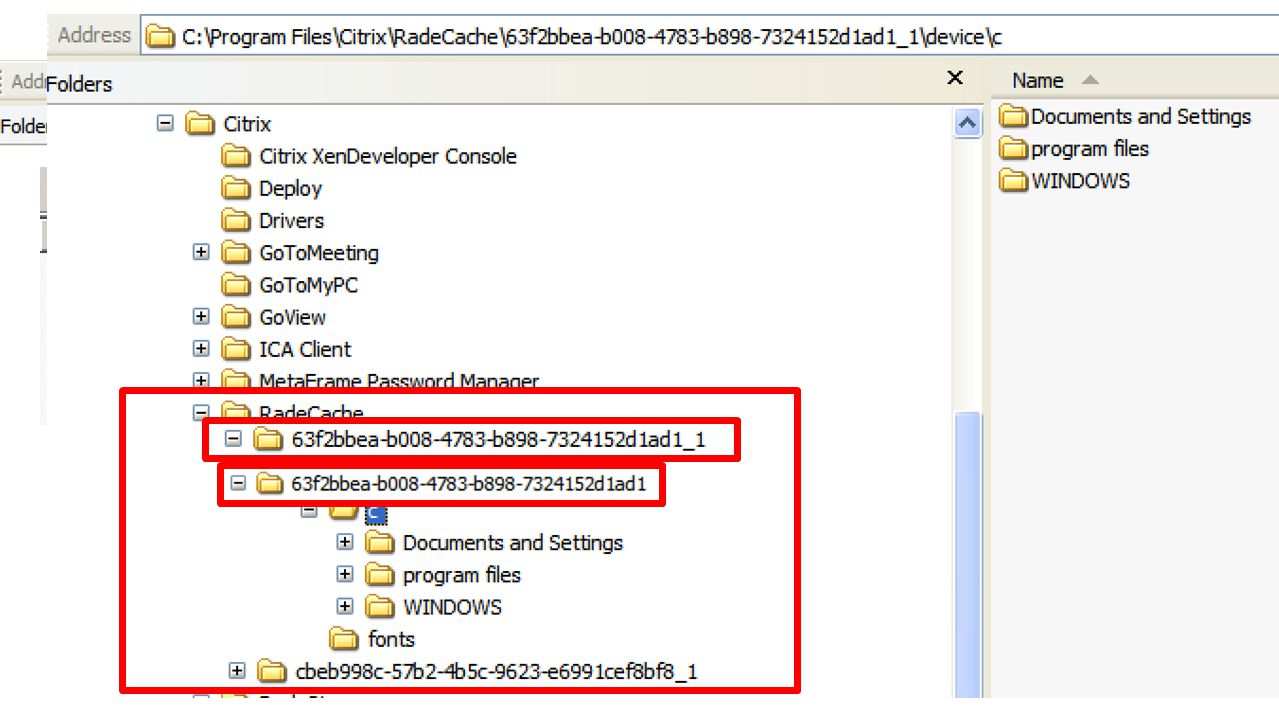Expand program files tree node
Screen dimensions: 1279x720
click(345, 575)
